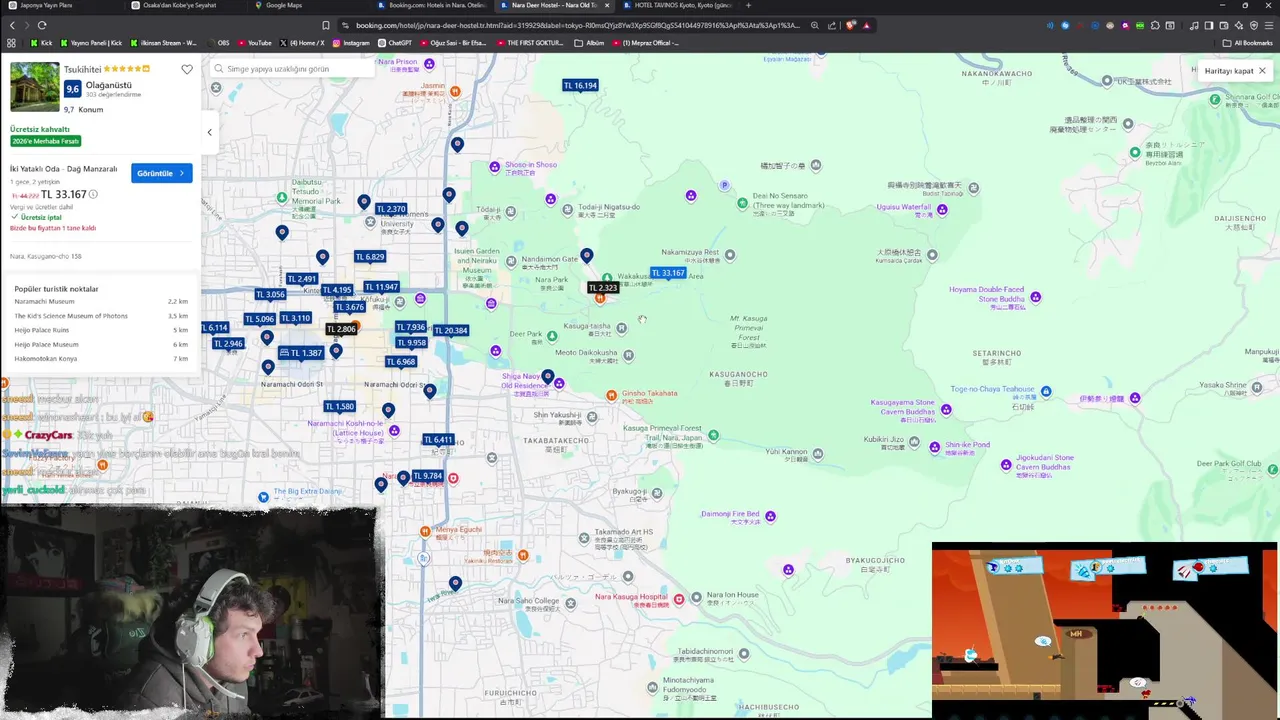This screenshot has width=1280, height=720.
Task: Select the TL 6.411 map price marker
Action: coord(438,440)
